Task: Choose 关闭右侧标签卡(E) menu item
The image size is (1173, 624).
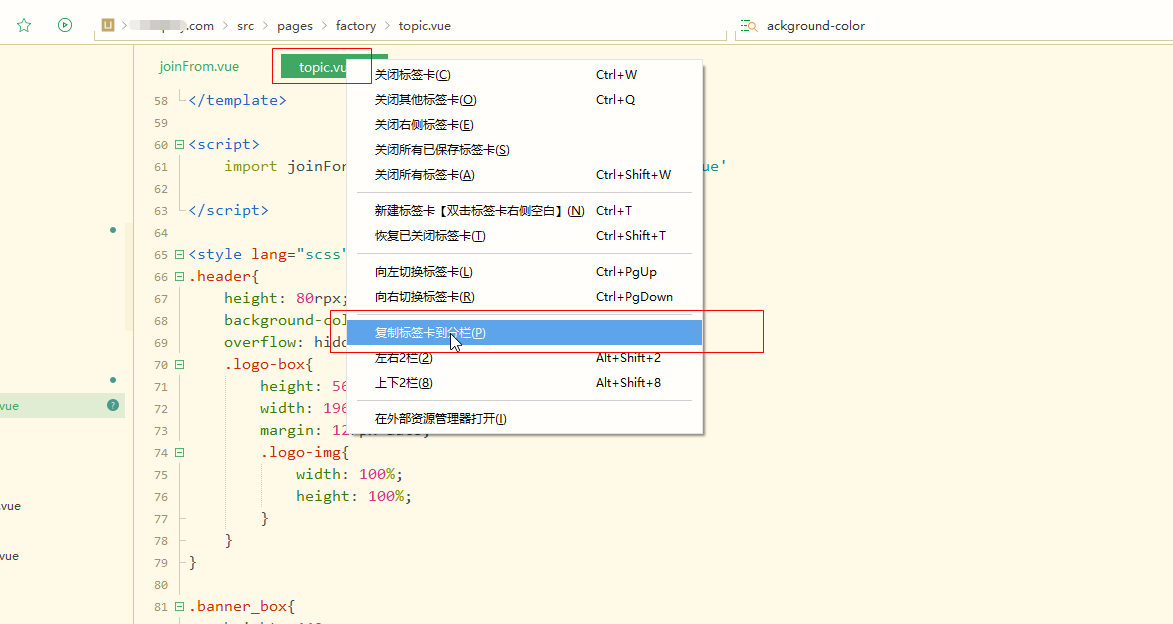Action: pos(524,125)
